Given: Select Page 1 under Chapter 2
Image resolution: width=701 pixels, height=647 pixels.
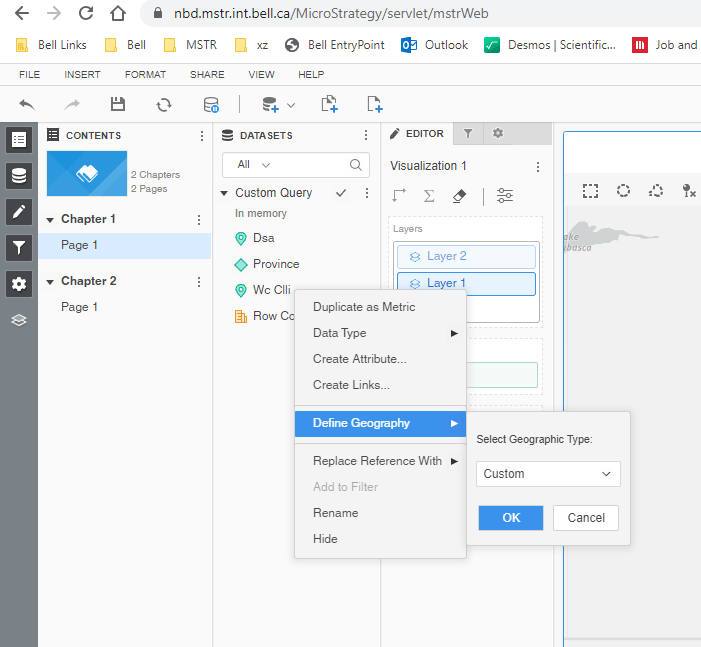Looking at the screenshot, I should 79,307.
